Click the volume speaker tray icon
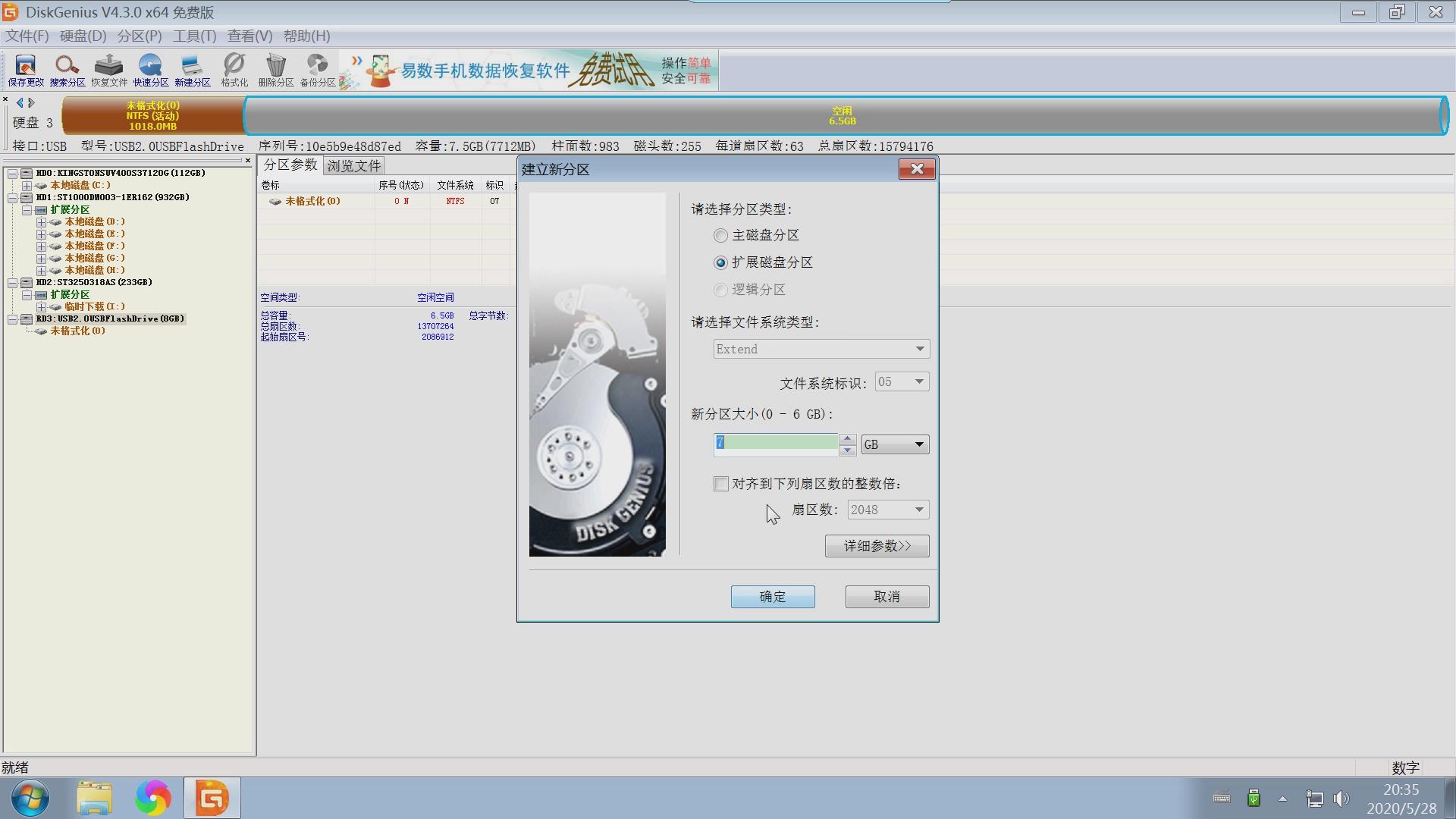Screen dimensions: 1456x819 (1341, 799)
